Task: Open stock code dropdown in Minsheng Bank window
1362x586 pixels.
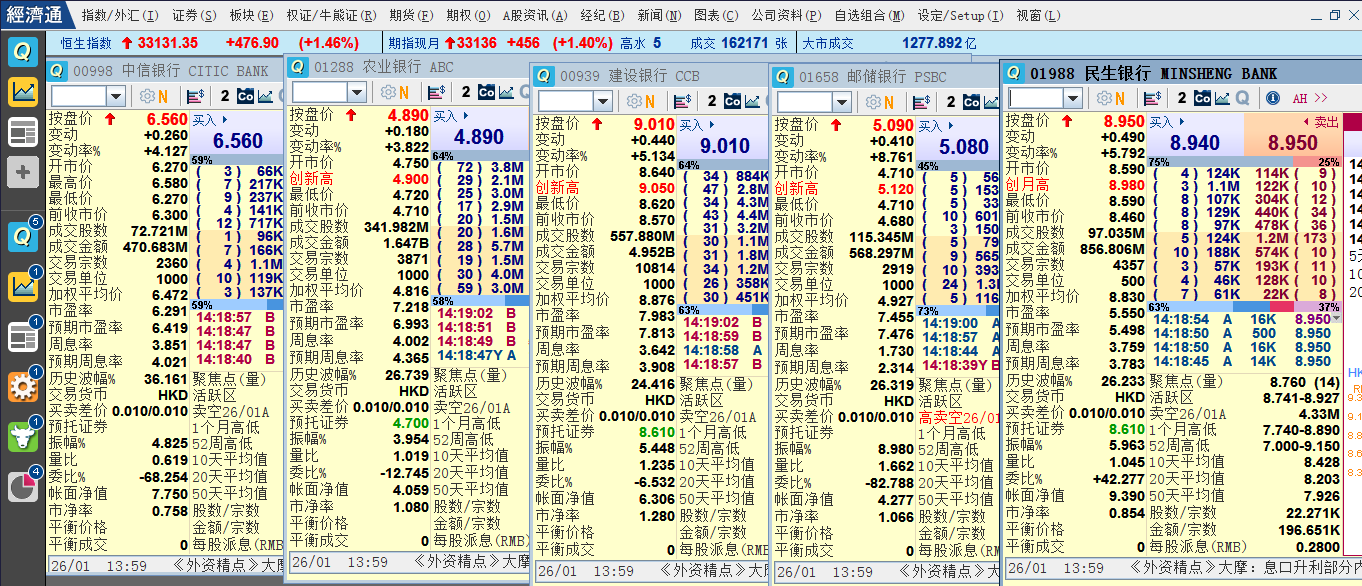Action: pos(1075,98)
